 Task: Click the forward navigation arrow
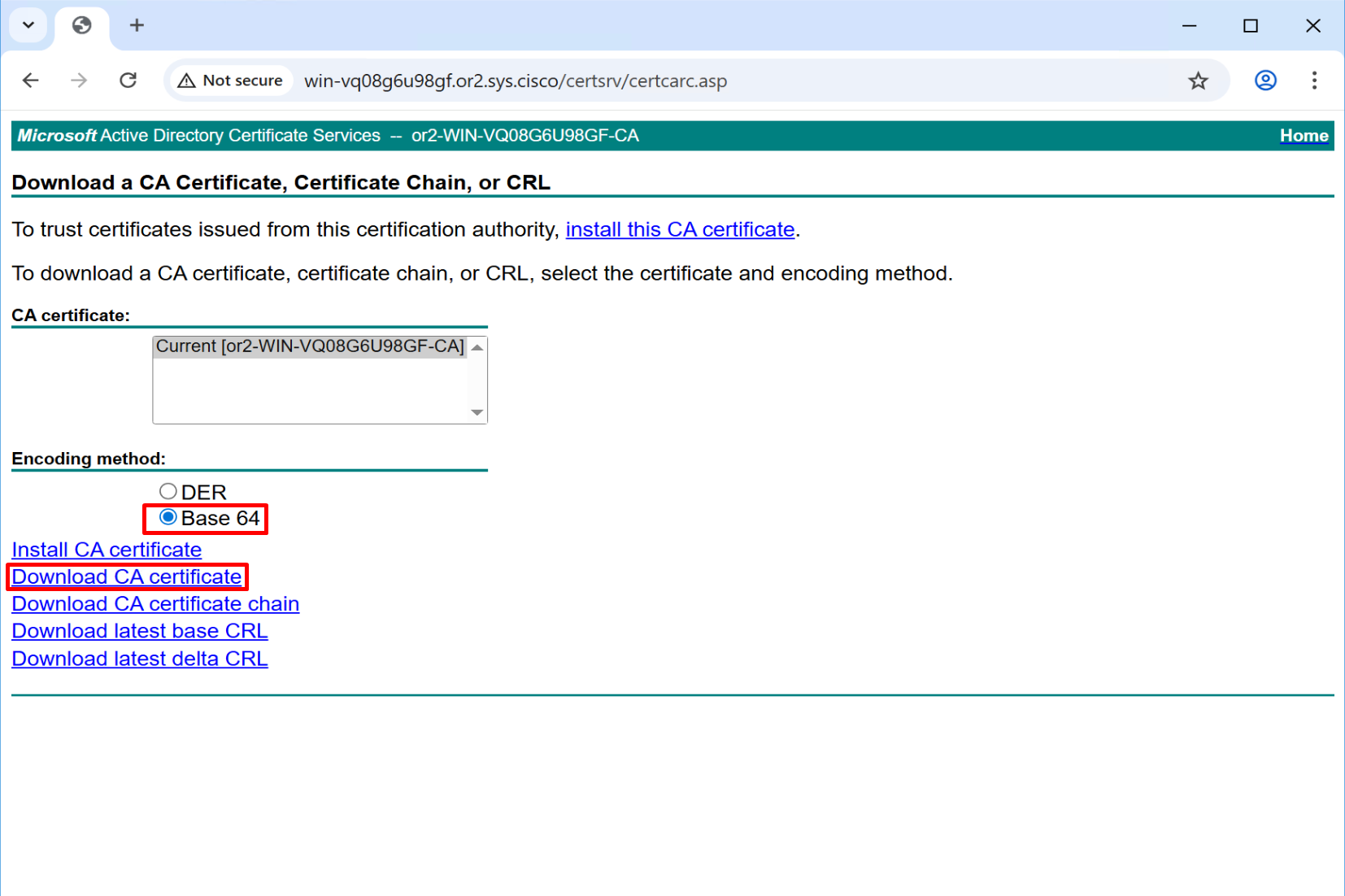pyautogui.click(x=79, y=80)
